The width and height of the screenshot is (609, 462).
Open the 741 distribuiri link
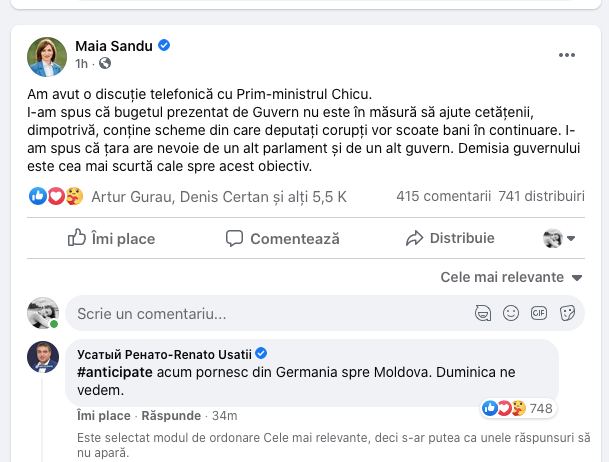pos(541,196)
